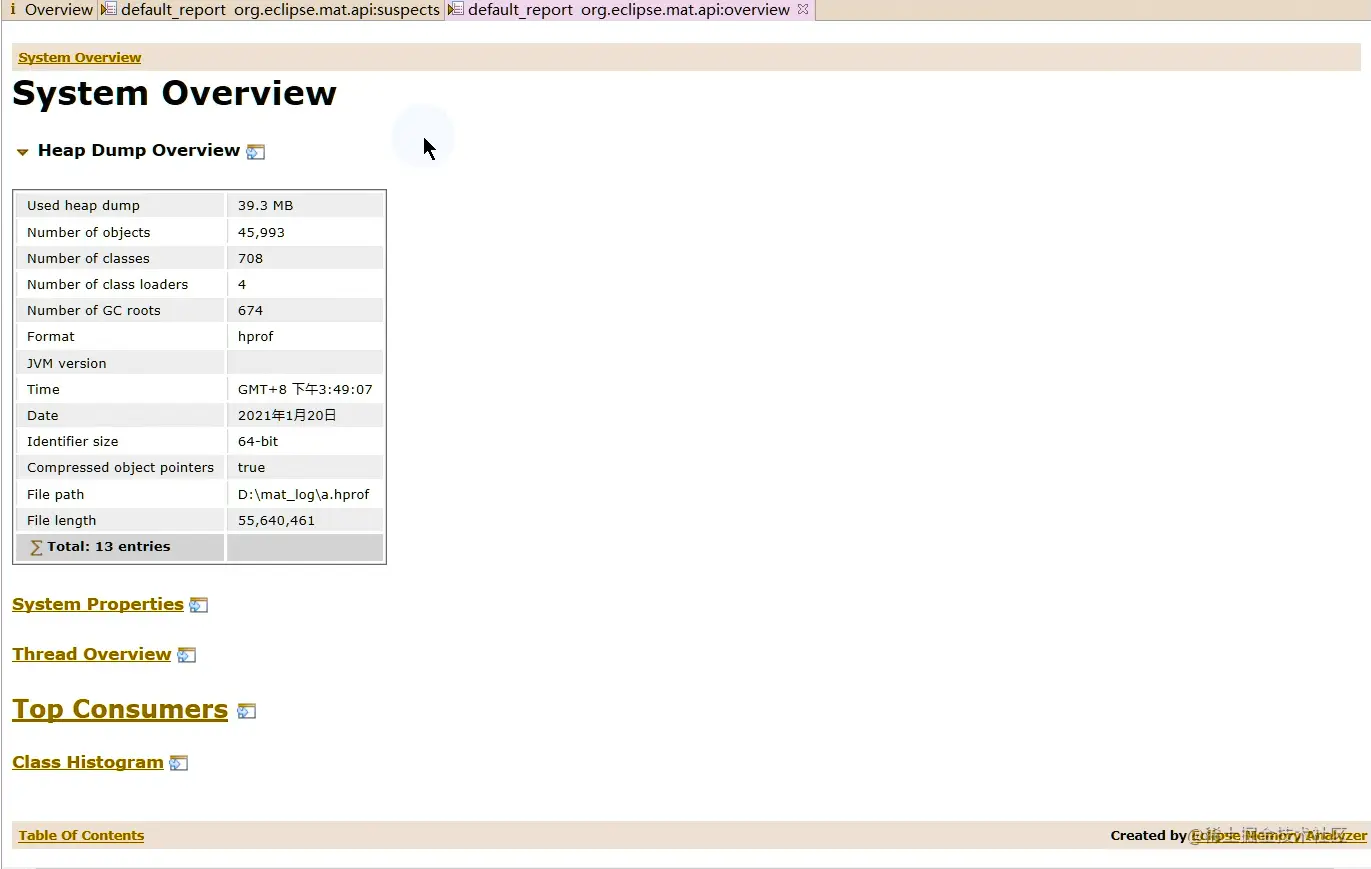
Task: Click the icon beside Top Consumers
Action: point(247,711)
